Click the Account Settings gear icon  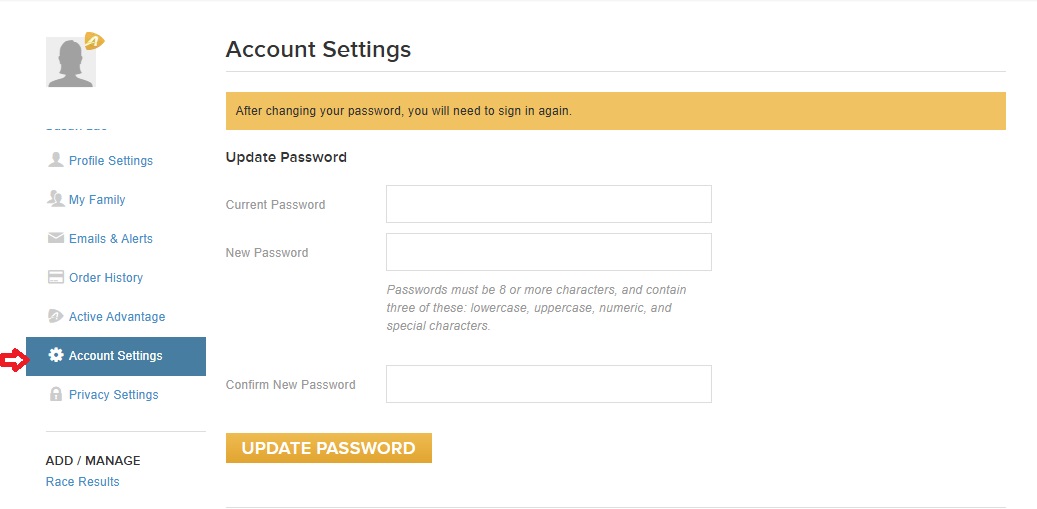coord(56,355)
